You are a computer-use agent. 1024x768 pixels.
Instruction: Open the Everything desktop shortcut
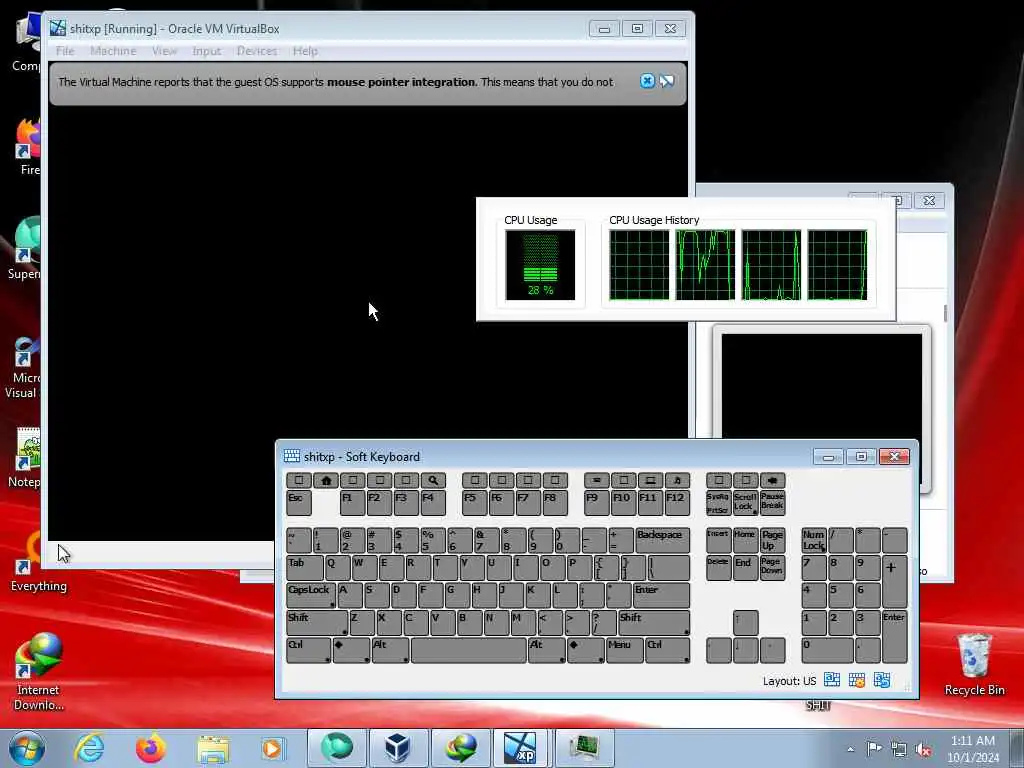(x=39, y=562)
